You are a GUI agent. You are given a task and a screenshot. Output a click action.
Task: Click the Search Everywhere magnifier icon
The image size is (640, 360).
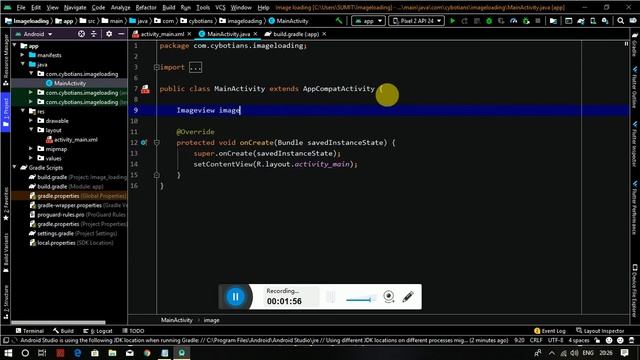(x=620, y=20)
